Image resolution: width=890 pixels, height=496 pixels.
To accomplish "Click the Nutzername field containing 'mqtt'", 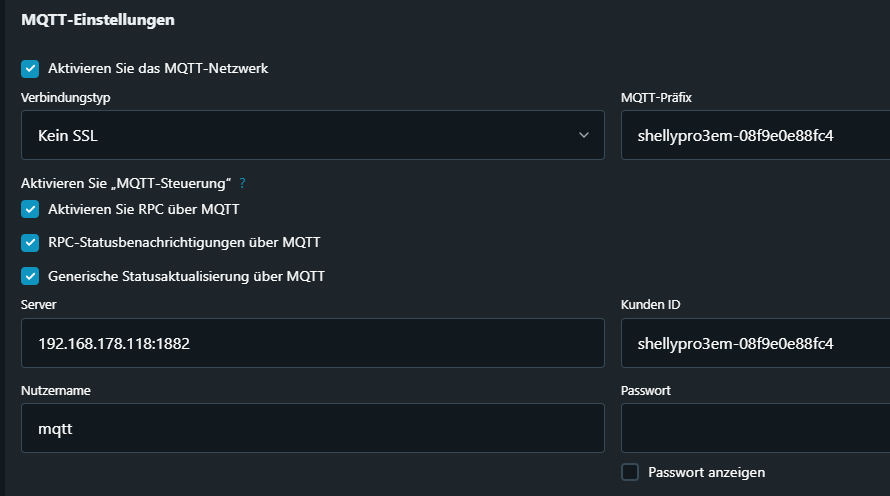I will tap(312, 428).
